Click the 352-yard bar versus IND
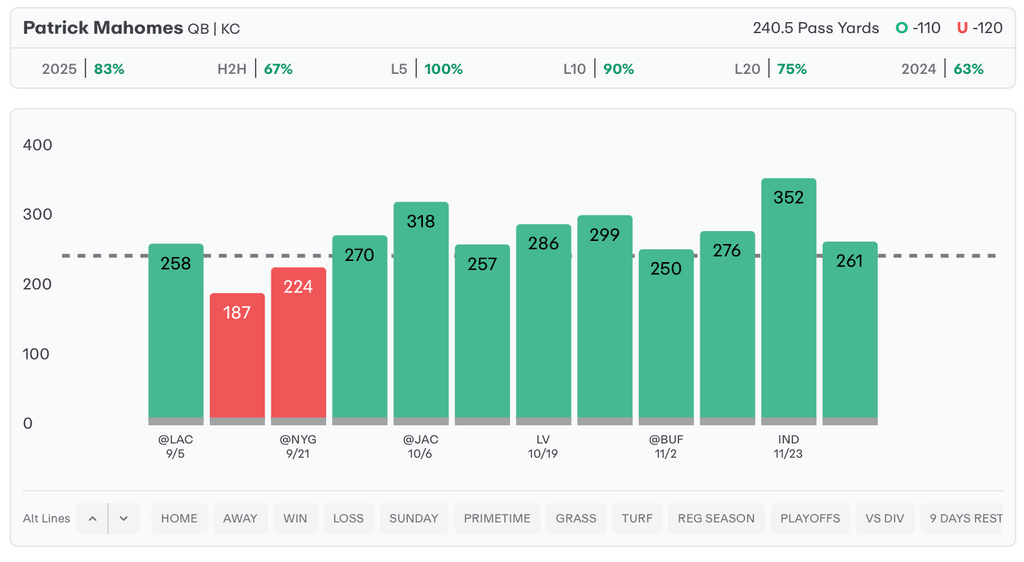This screenshot has height=562, width=1024. coord(789,300)
